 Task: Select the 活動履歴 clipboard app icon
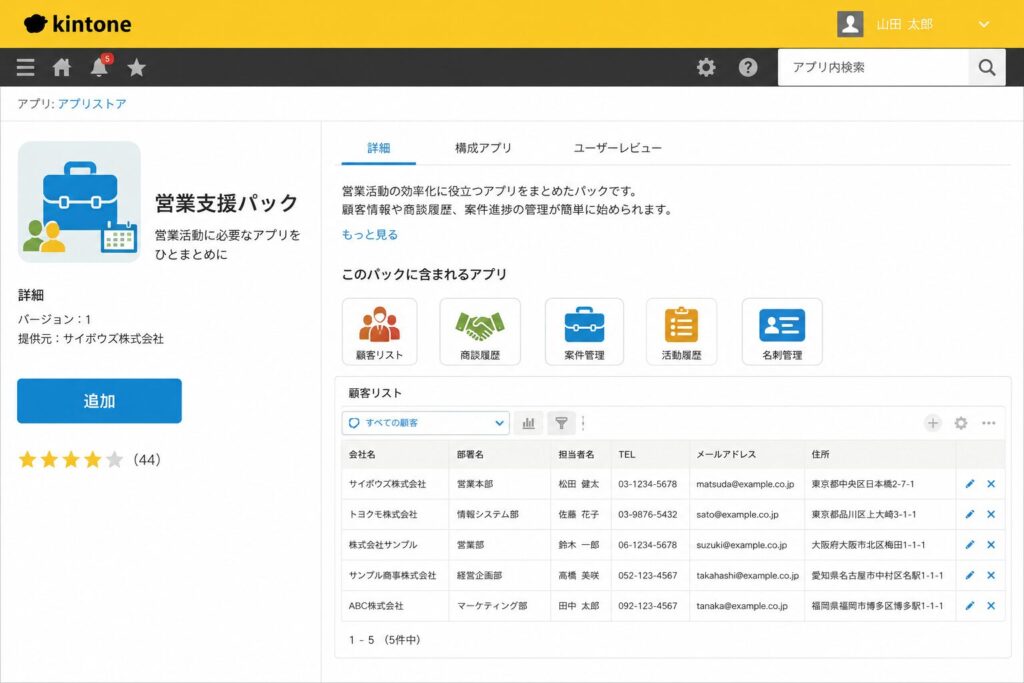tap(681, 332)
